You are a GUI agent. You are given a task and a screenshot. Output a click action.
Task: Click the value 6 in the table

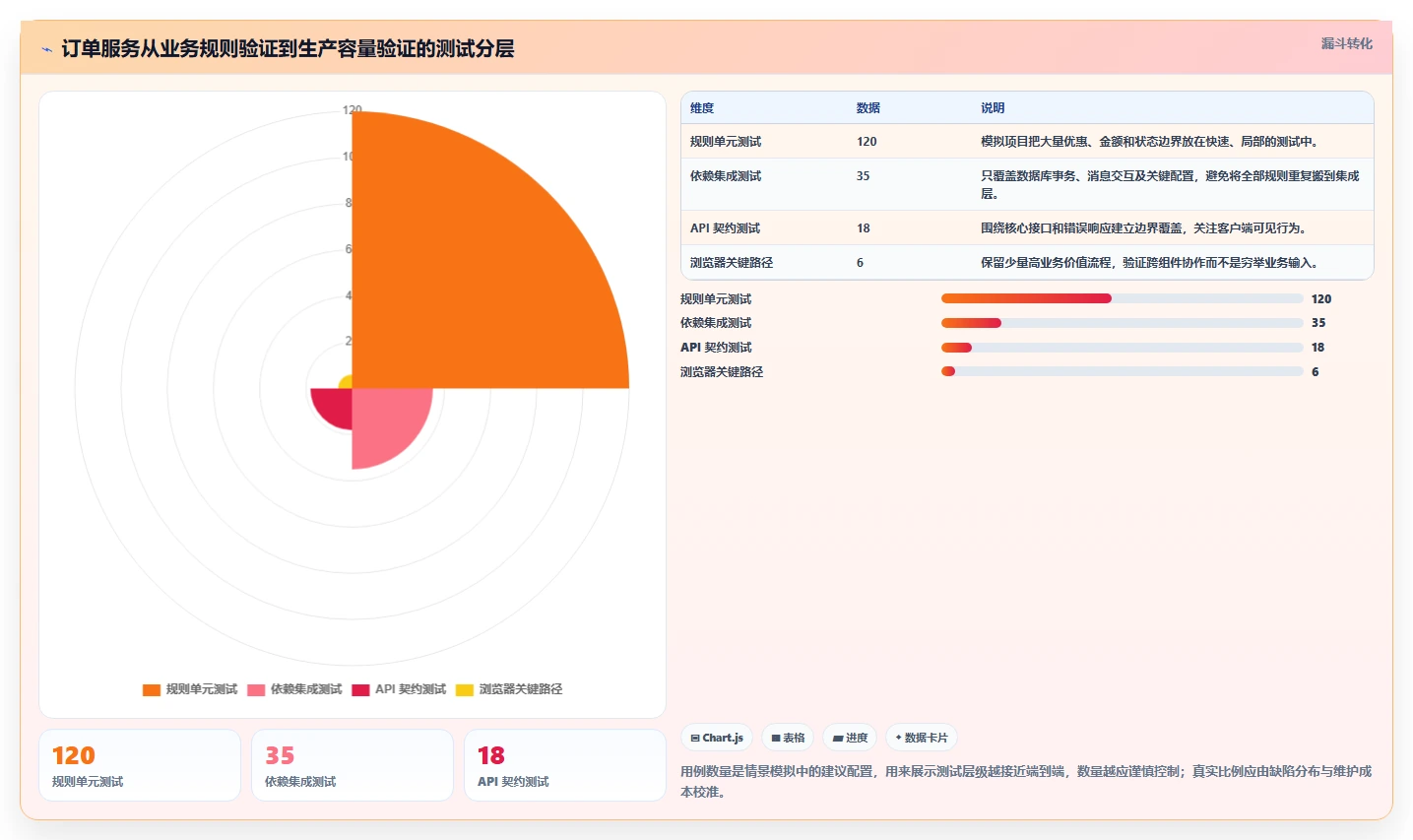(860, 263)
